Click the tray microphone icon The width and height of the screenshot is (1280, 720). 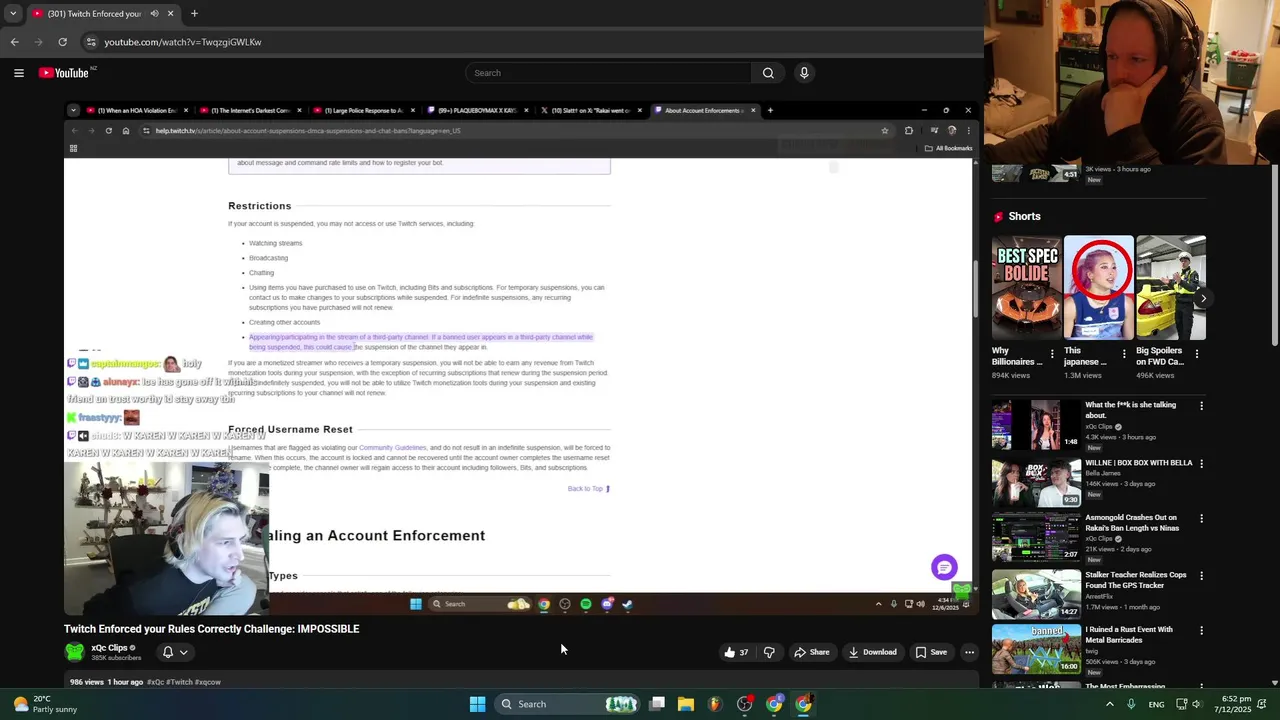tap(1131, 704)
